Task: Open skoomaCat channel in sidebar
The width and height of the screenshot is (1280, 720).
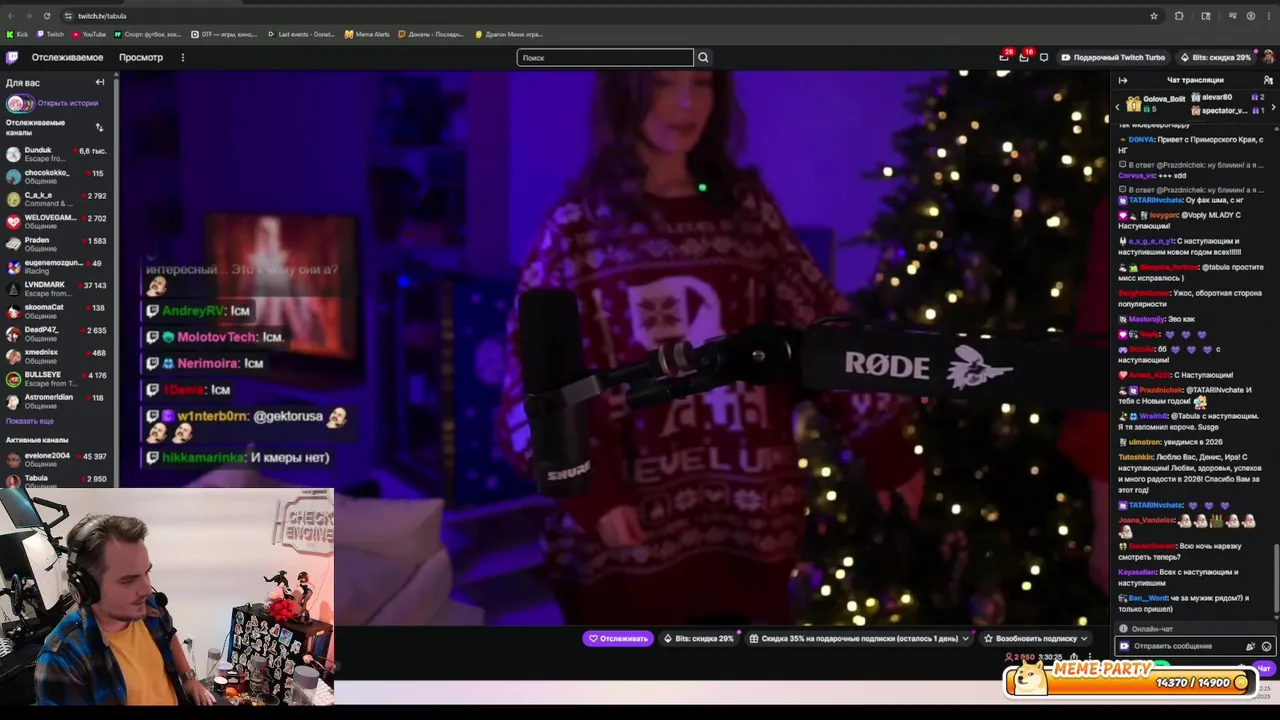Action: [x=58, y=311]
